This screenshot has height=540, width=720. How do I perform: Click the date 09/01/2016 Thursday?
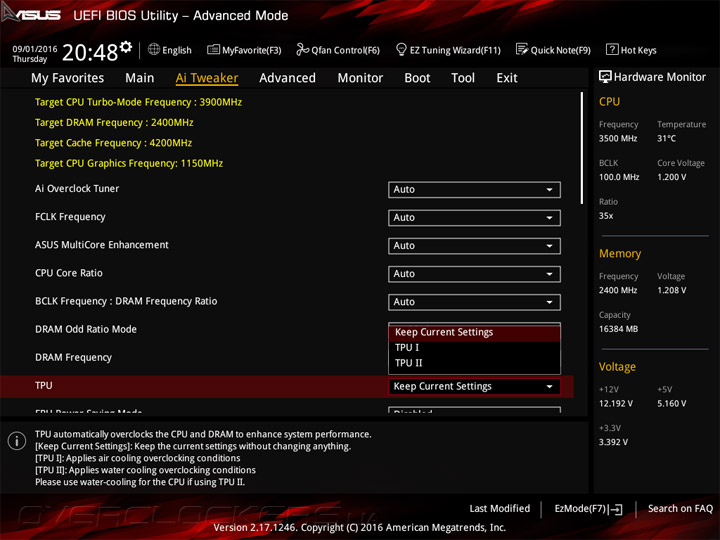(x=34, y=54)
